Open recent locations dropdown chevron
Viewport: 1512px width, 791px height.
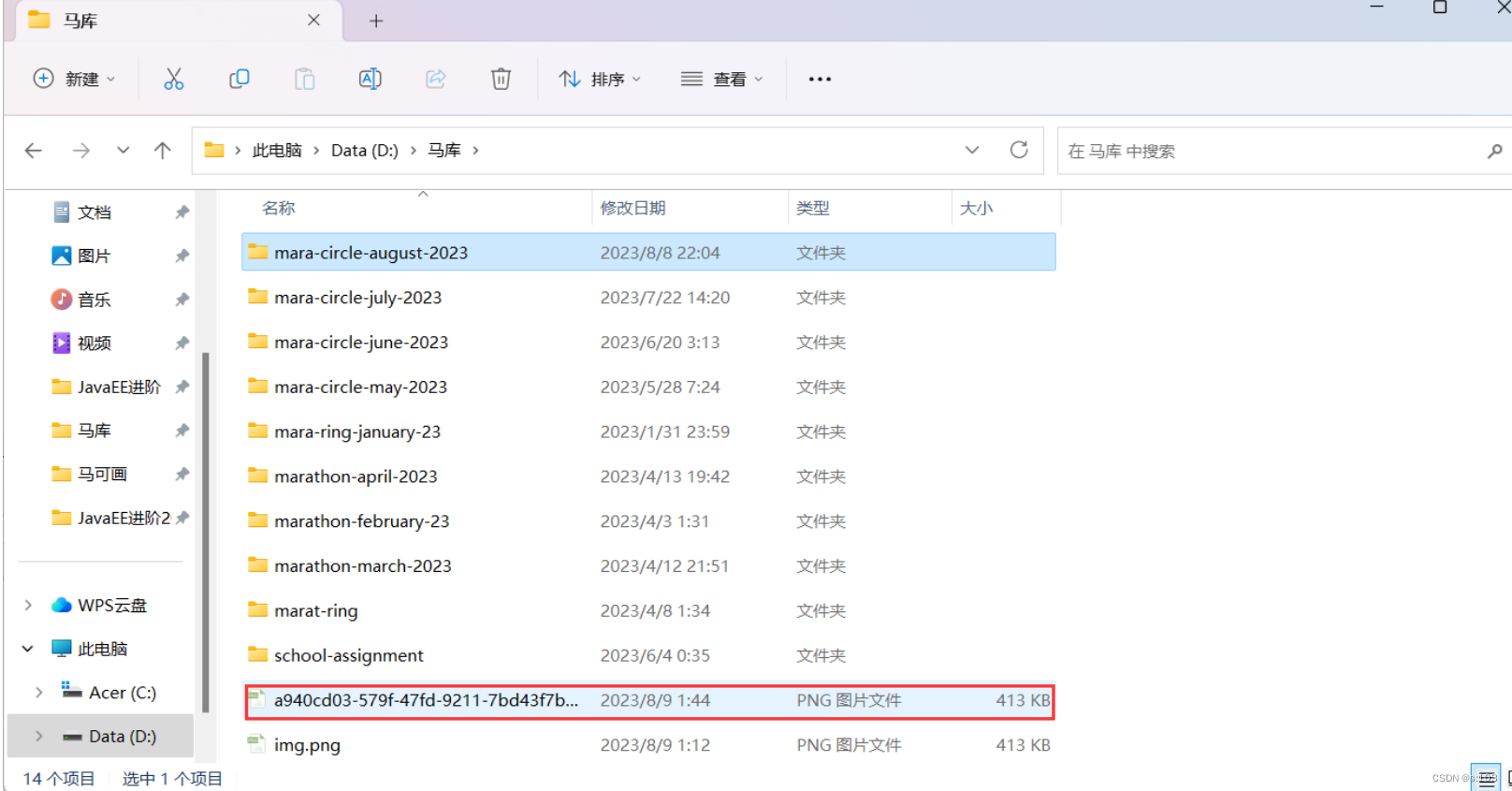click(x=123, y=150)
